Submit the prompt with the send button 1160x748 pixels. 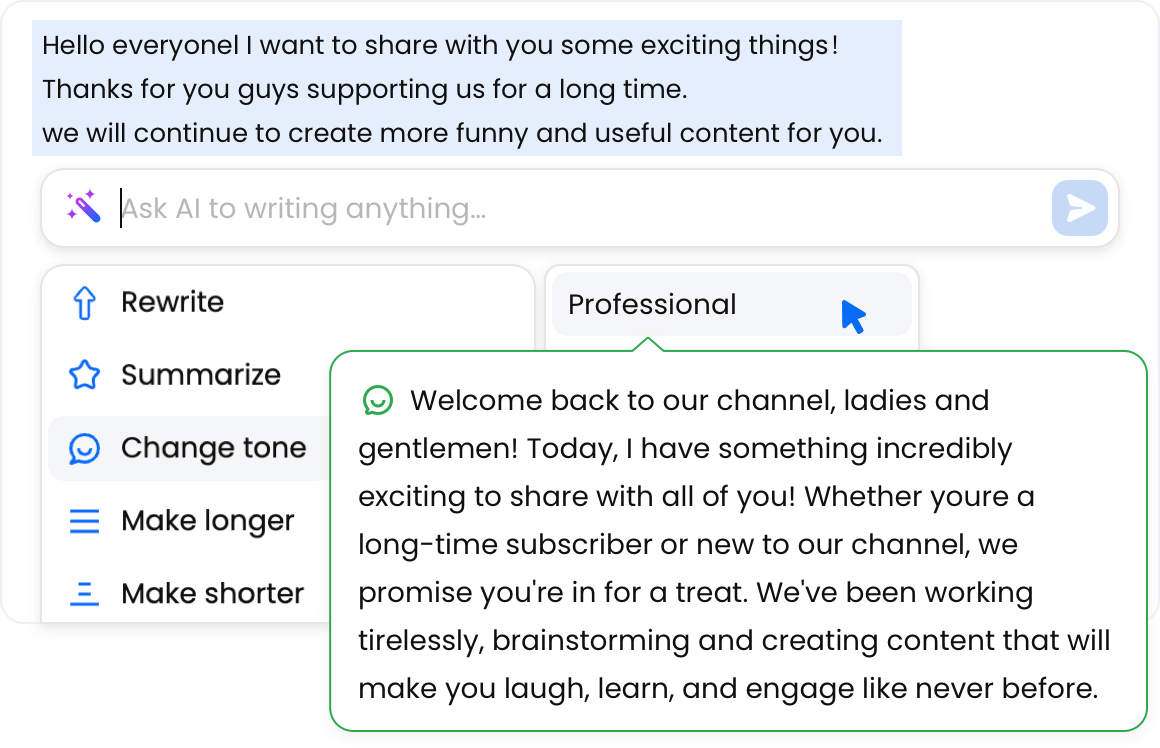(x=1079, y=207)
